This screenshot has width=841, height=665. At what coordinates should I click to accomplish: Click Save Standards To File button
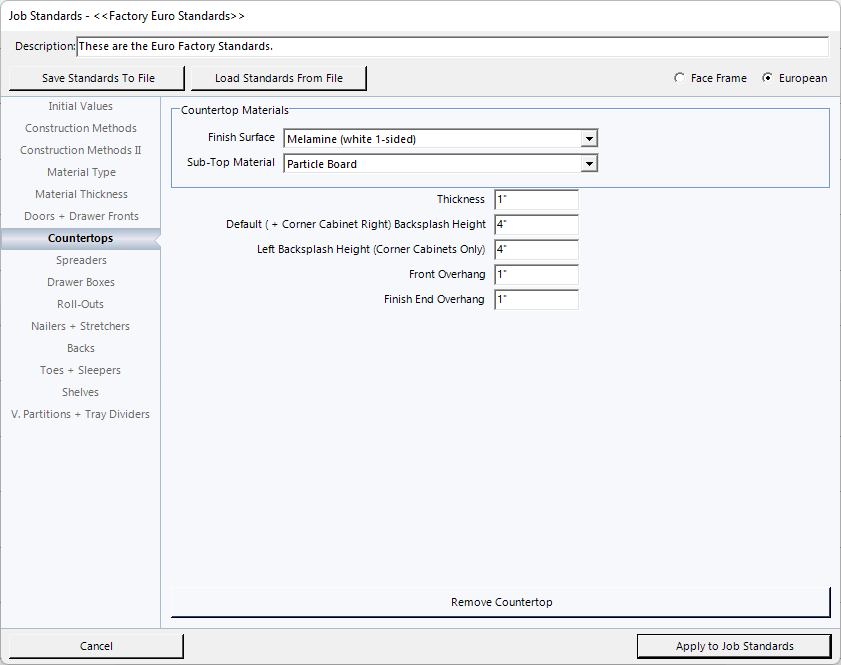coord(98,78)
